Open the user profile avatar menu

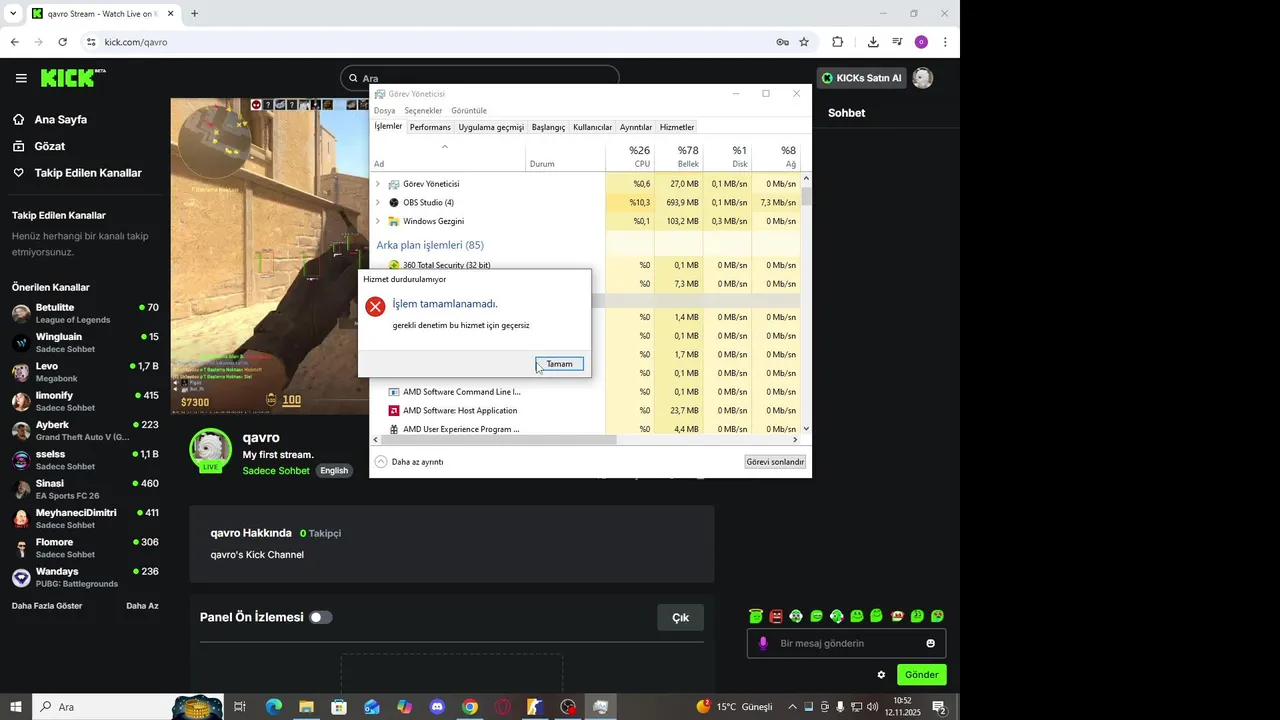click(x=922, y=78)
